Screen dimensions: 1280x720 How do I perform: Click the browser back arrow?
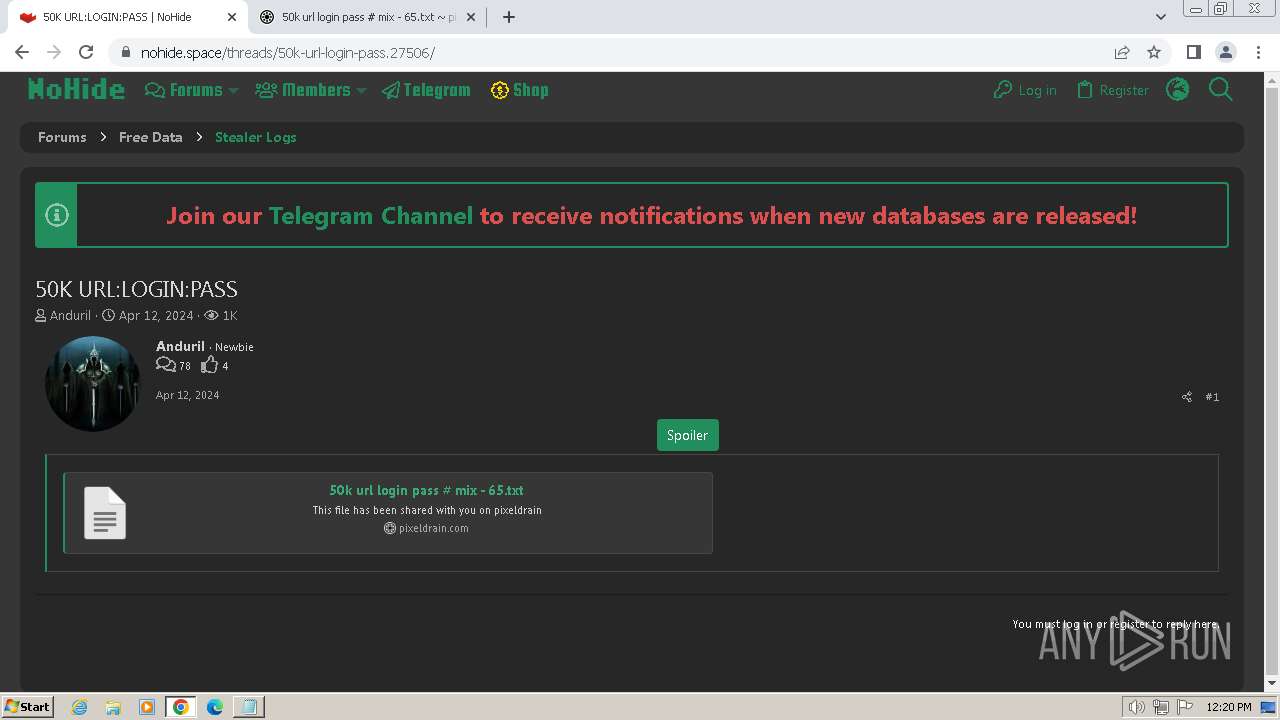coord(22,52)
